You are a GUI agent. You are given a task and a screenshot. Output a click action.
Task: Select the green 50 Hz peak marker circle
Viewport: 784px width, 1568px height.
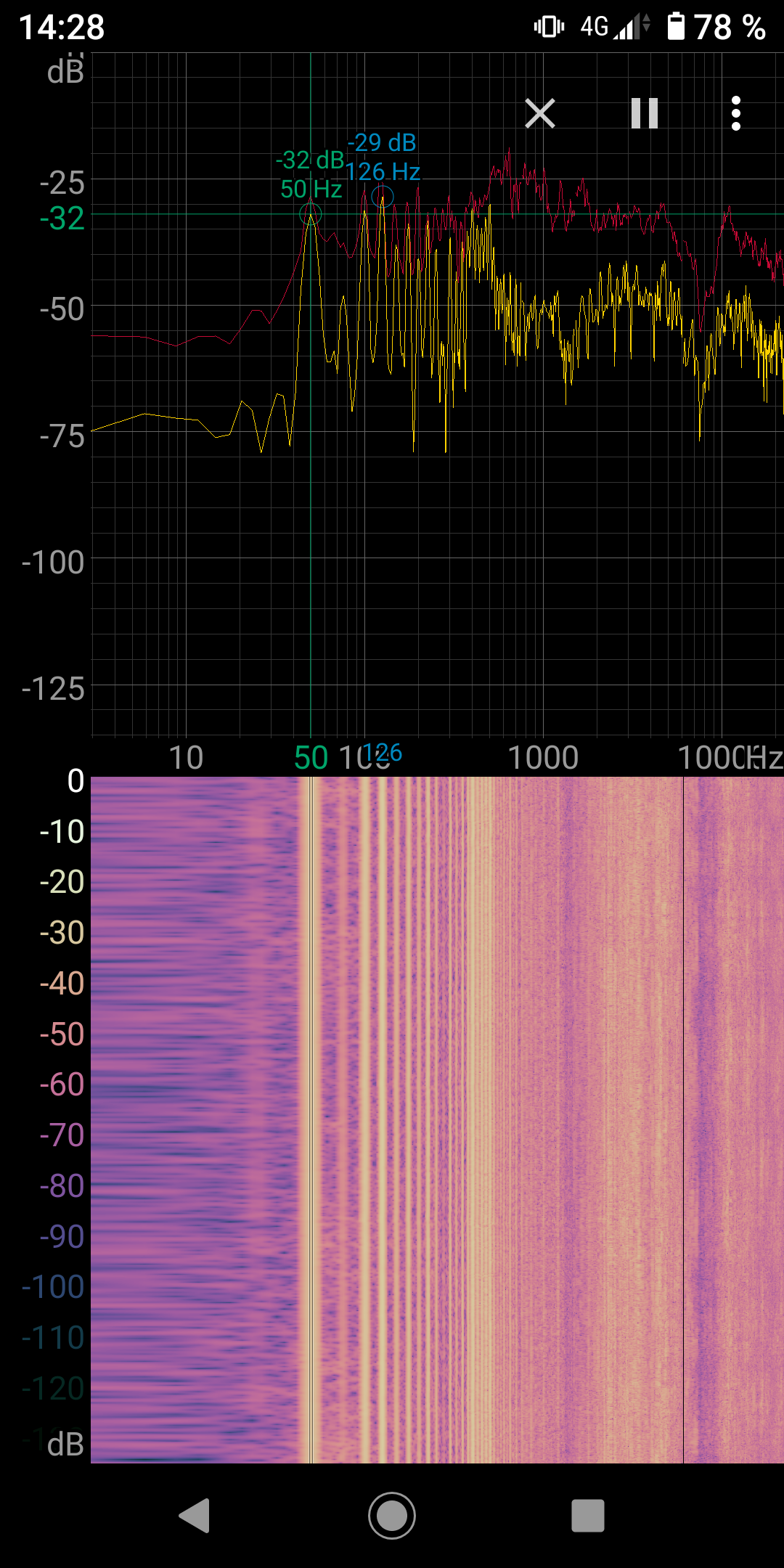311,214
